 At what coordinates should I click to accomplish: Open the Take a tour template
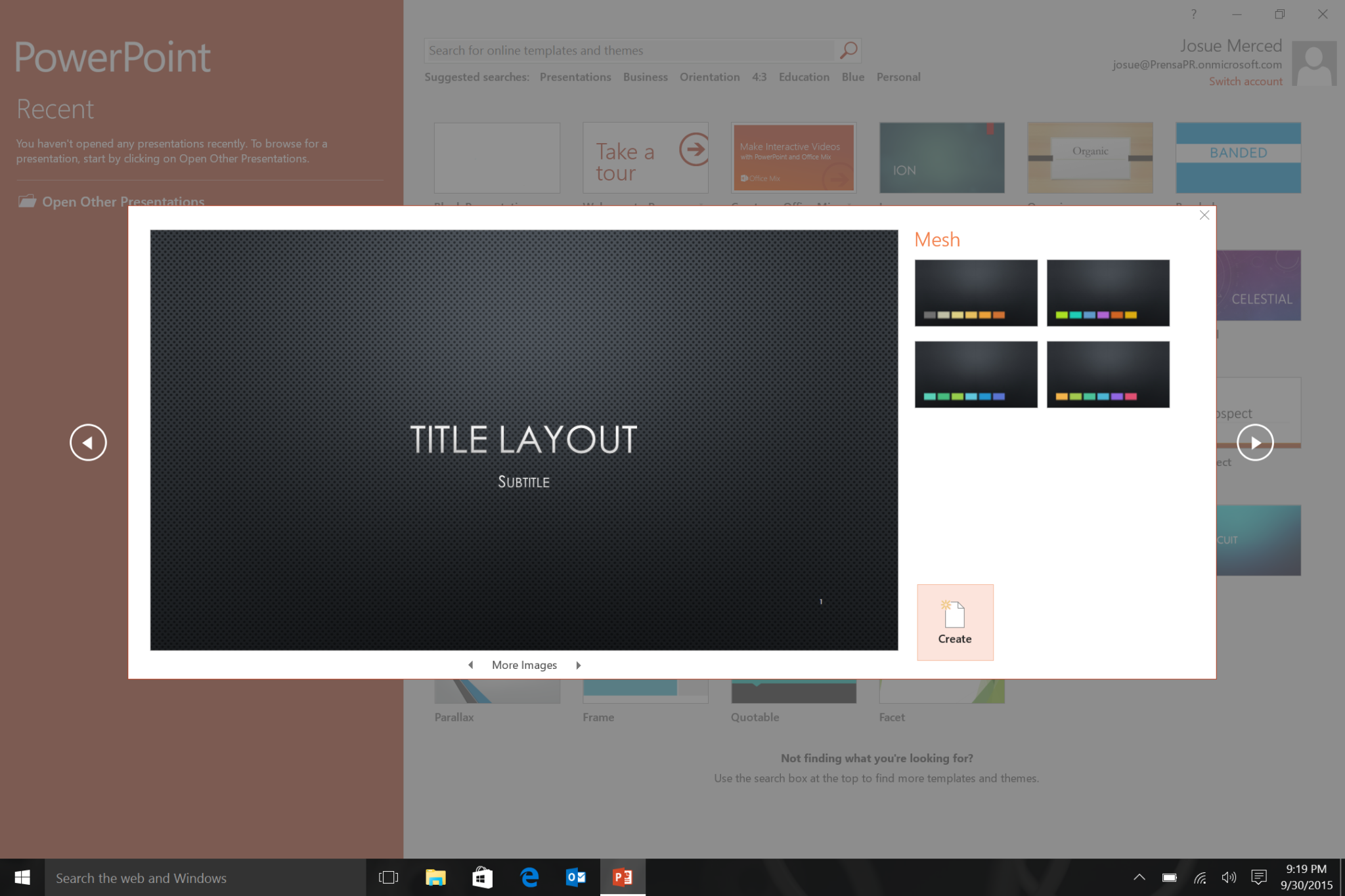[646, 158]
